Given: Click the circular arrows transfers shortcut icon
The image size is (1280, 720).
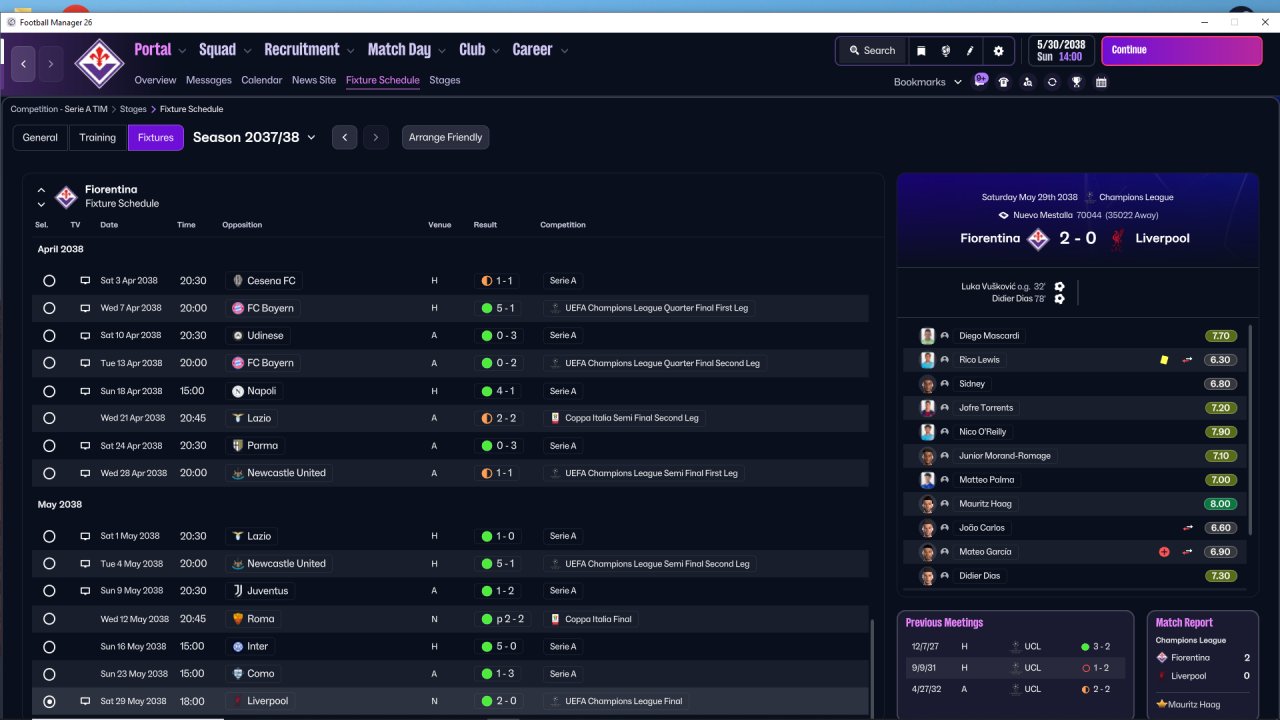Looking at the screenshot, I should (x=1052, y=82).
